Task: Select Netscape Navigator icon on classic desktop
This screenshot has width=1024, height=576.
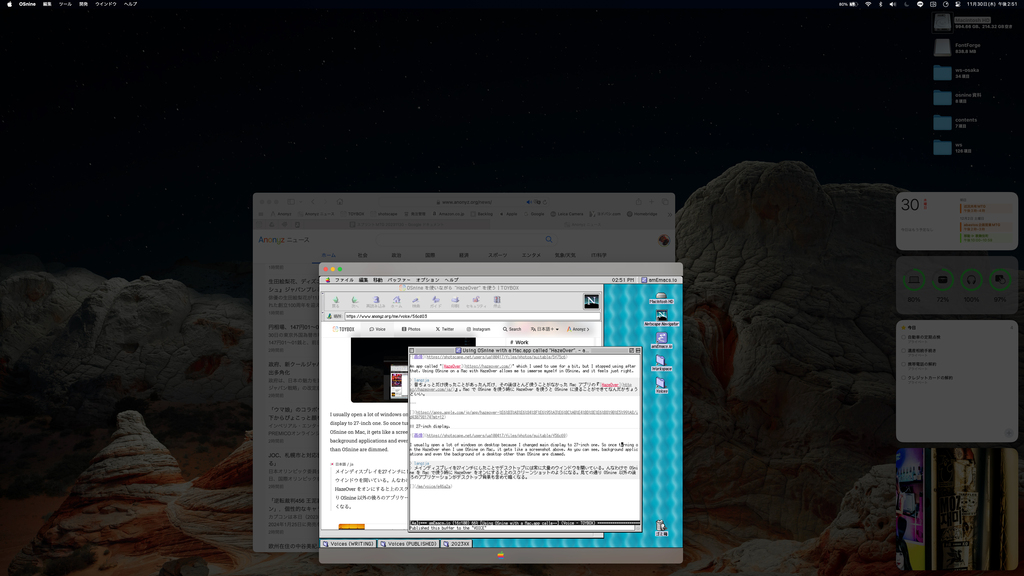Action: pos(662,318)
